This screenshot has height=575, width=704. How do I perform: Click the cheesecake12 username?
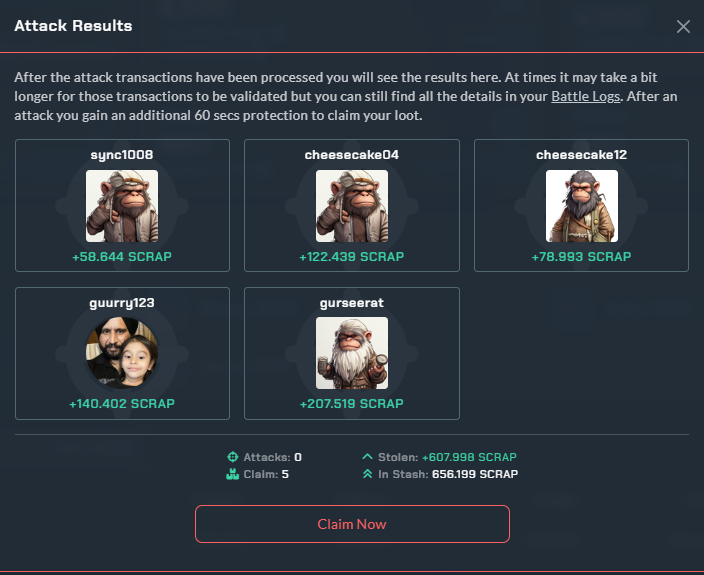pyautogui.click(x=581, y=155)
